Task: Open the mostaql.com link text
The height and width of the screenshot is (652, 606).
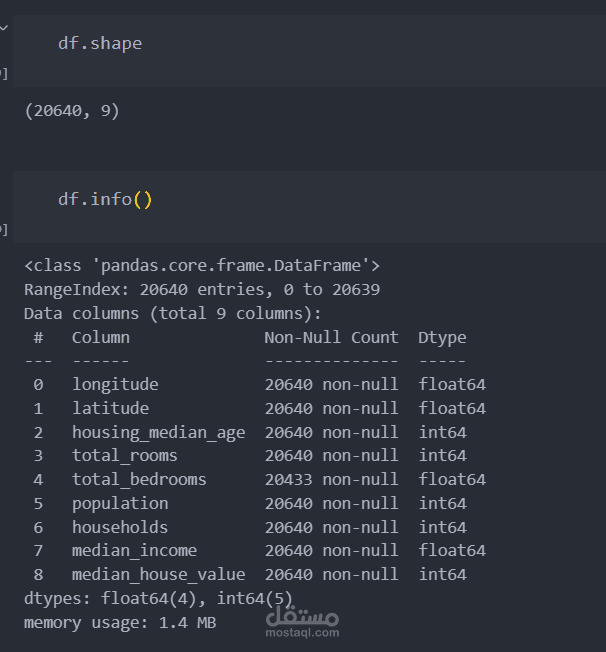Action: [302, 632]
